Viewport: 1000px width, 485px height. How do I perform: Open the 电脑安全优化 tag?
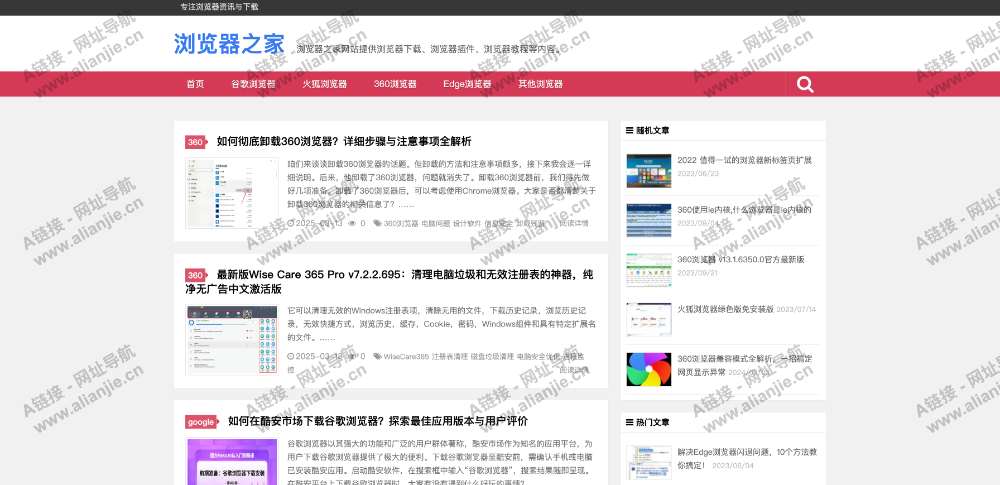click(538, 357)
